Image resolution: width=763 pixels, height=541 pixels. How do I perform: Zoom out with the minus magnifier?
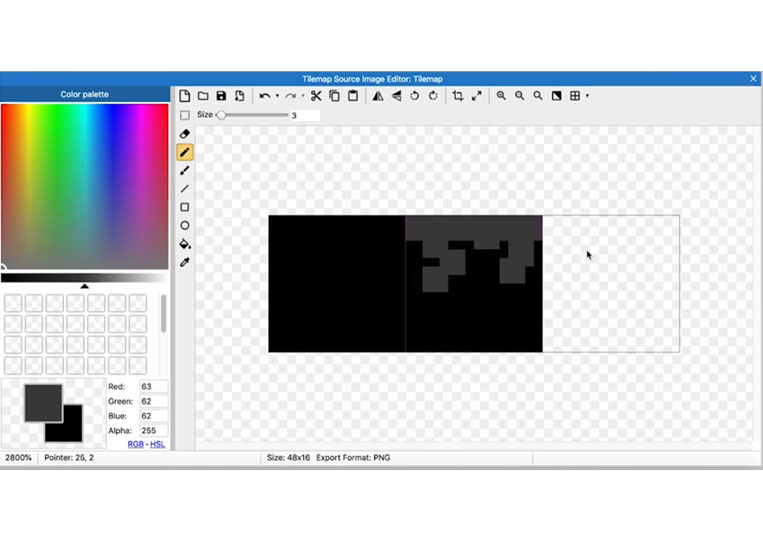pos(520,96)
